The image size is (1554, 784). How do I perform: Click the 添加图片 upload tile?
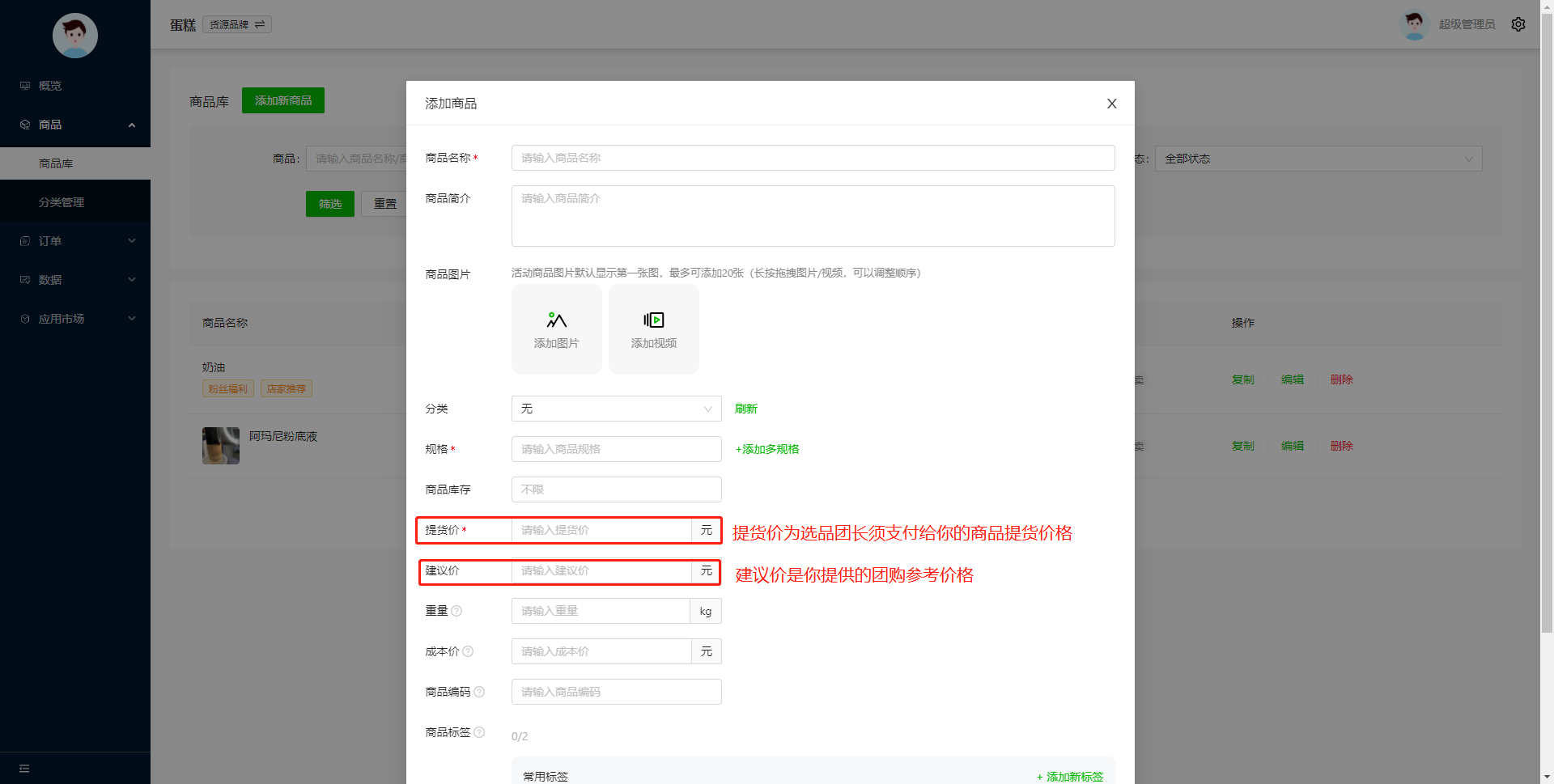[557, 329]
